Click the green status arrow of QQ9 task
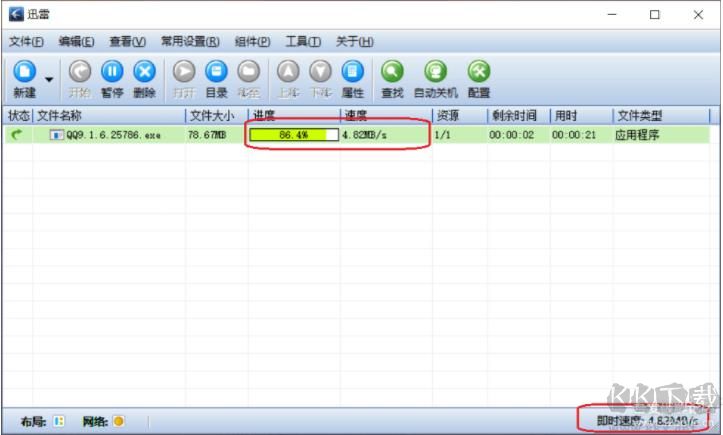This screenshot has width=723, height=435. pyautogui.click(x=17, y=135)
